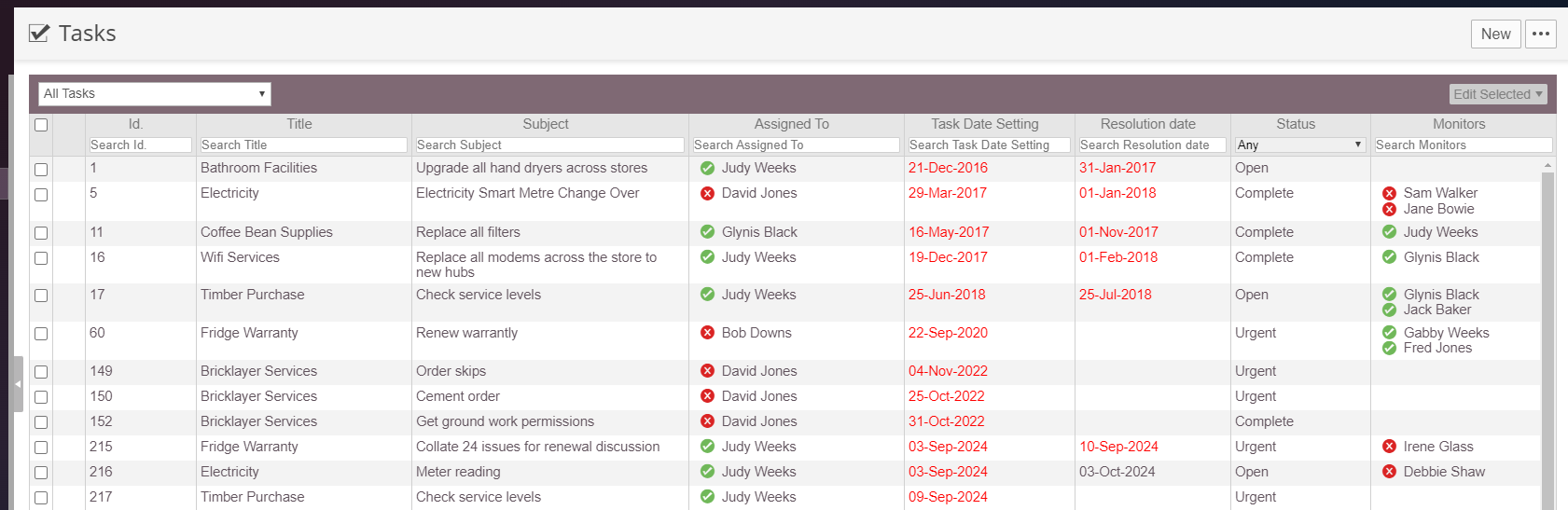Image resolution: width=1568 pixels, height=510 pixels.
Task: Tick checkbox for task 16 Wifi Services
Action: tap(41, 258)
